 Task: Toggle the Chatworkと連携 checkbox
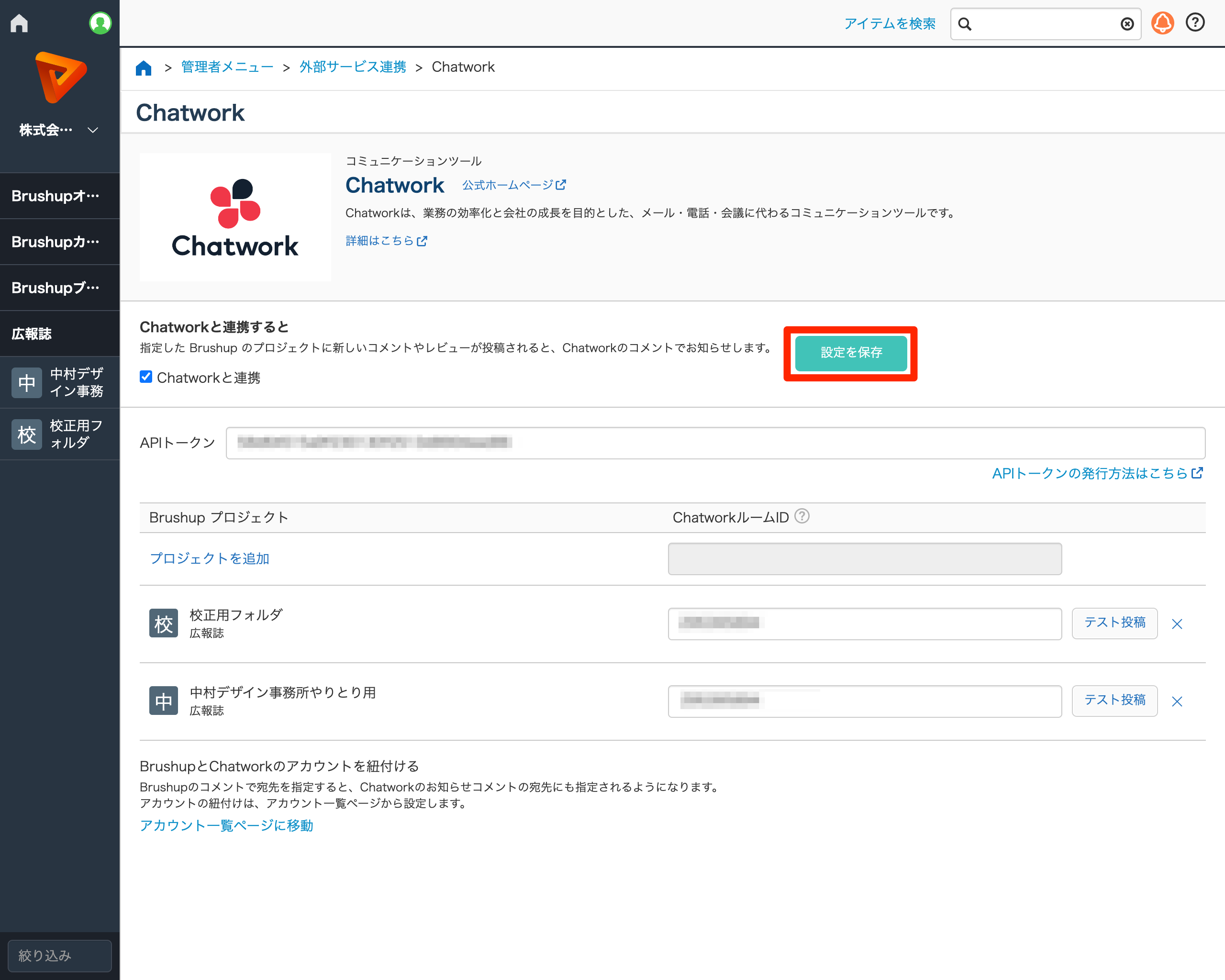pyautogui.click(x=146, y=377)
